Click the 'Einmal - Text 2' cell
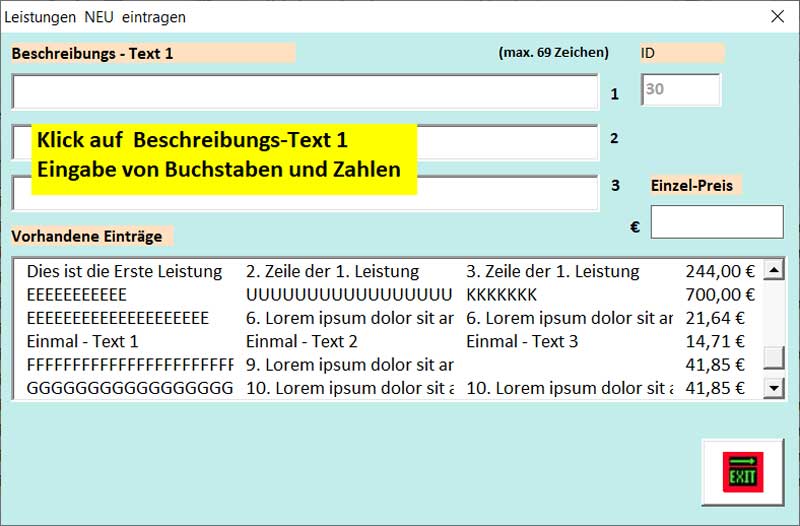Viewport: 800px width, 526px height. 302,341
